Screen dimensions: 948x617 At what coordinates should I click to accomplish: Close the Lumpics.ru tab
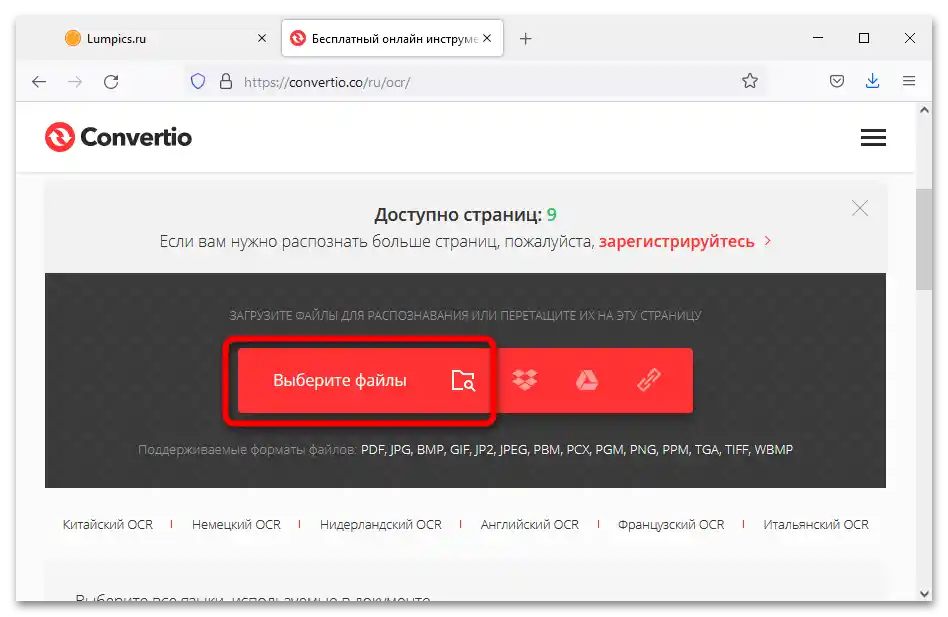pyautogui.click(x=262, y=38)
